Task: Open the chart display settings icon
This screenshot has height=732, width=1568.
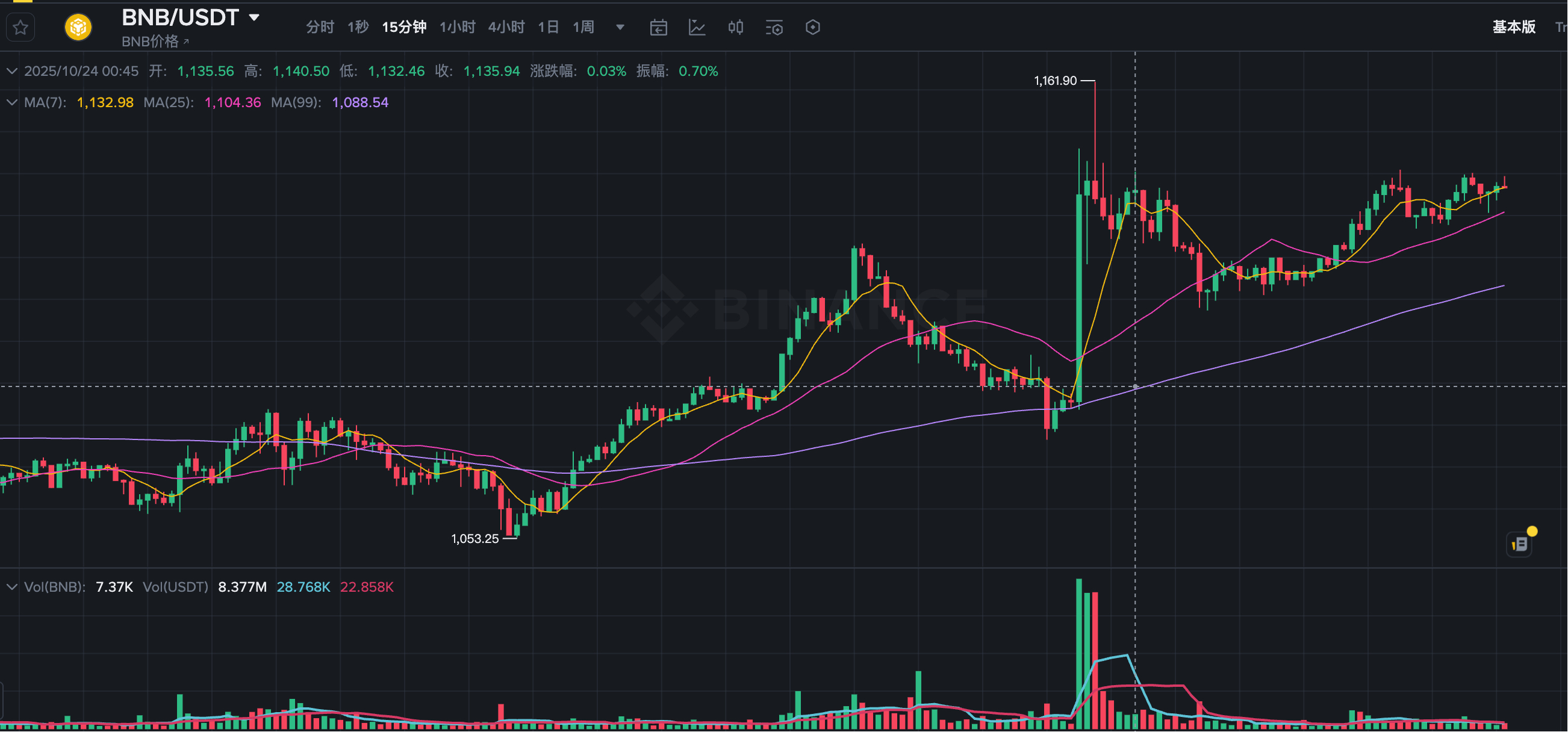Action: click(774, 27)
